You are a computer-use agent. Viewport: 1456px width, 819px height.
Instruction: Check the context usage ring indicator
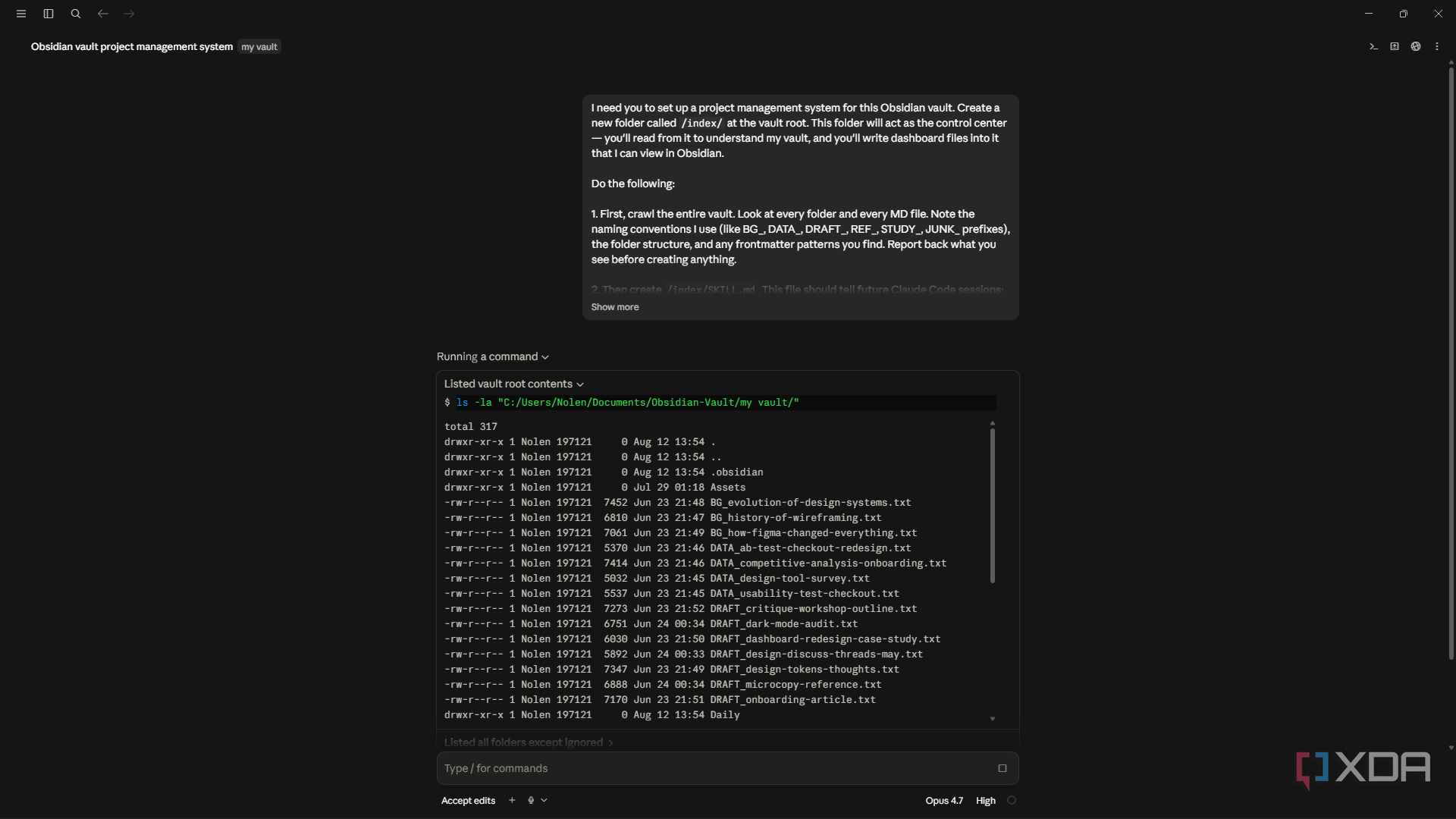[x=1012, y=800]
